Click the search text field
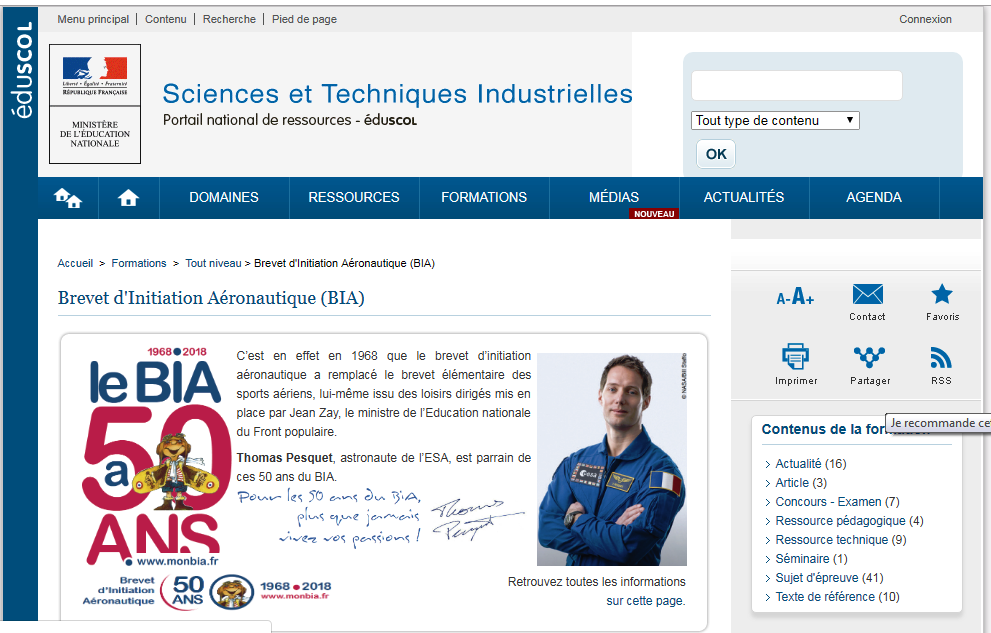Viewport: 991px width, 633px height. (796, 85)
